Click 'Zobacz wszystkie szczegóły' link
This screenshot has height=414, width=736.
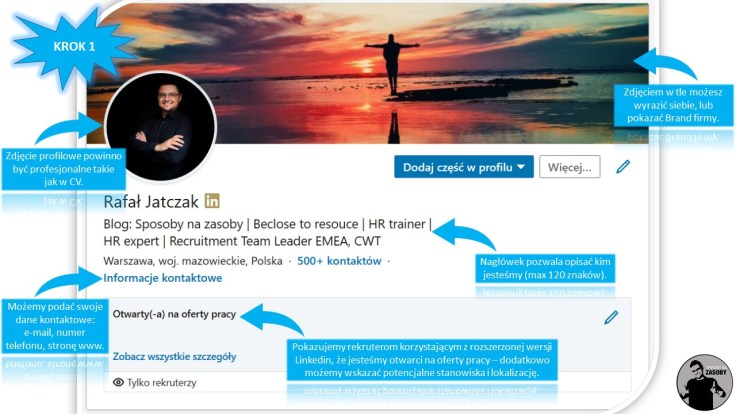click(174, 356)
